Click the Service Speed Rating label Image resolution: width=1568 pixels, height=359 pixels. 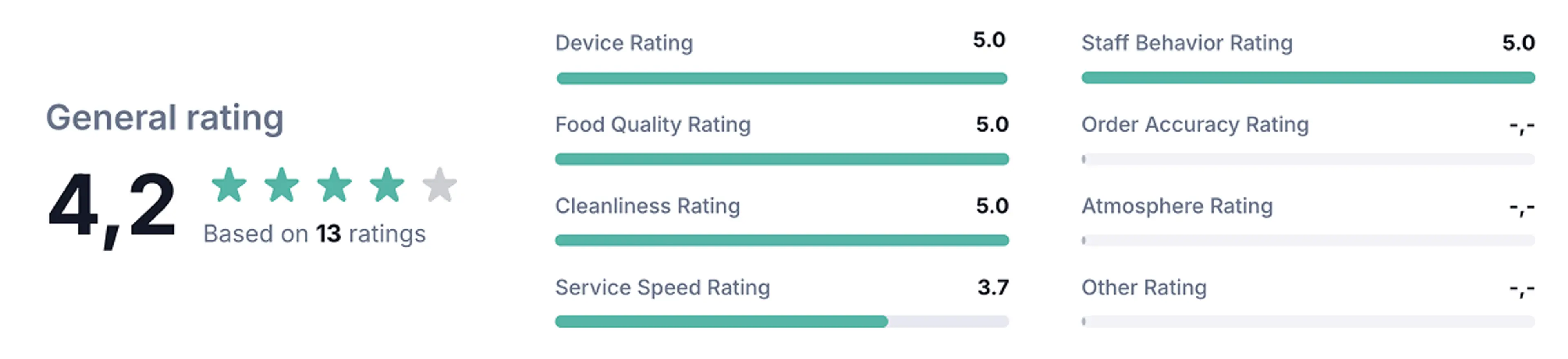click(x=662, y=288)
